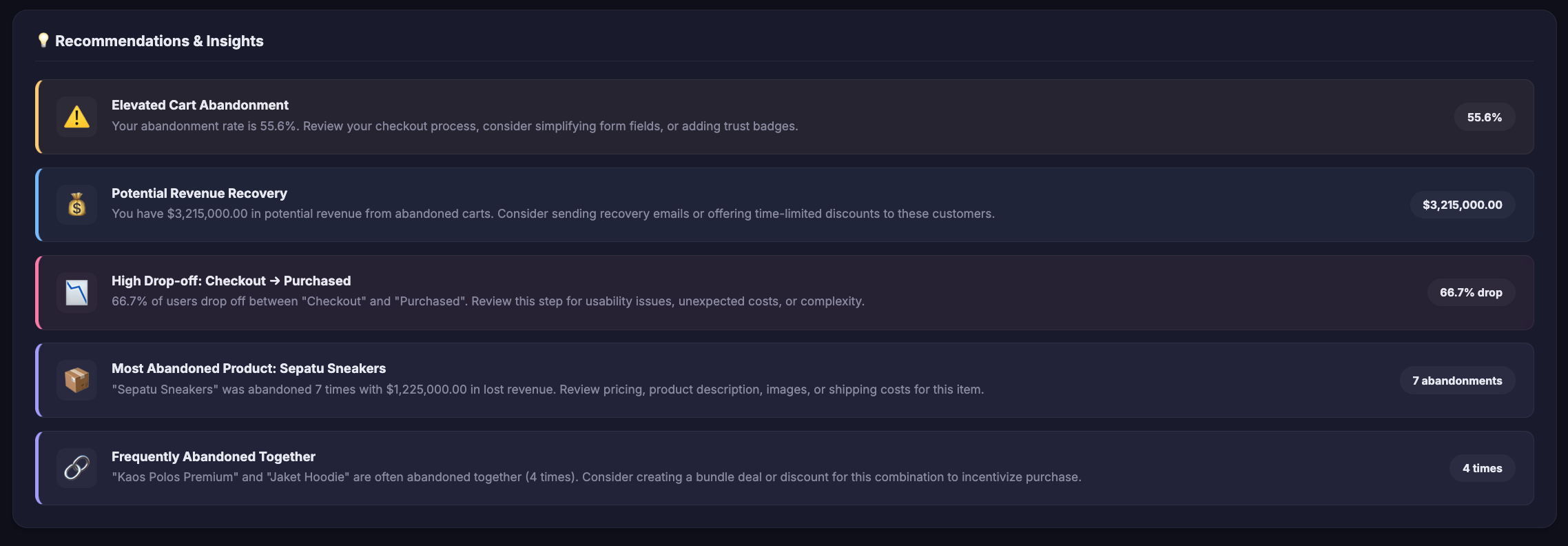The height and width of the screenshot is (546, 1568).
Task: Click the 66.7% drop badge
Action: (x=1470, y=292)
